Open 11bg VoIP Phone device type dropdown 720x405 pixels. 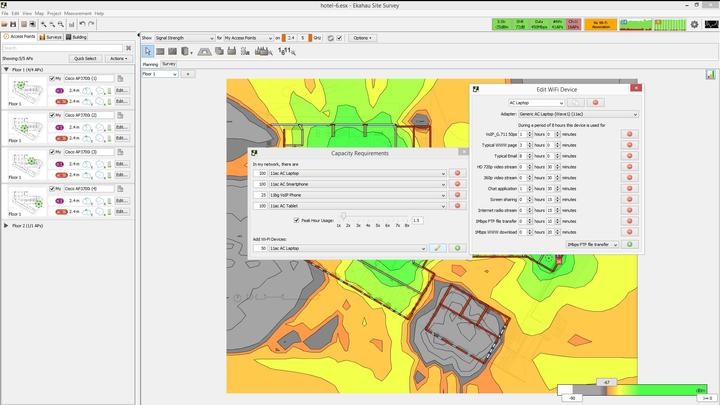tap(357, 195)
